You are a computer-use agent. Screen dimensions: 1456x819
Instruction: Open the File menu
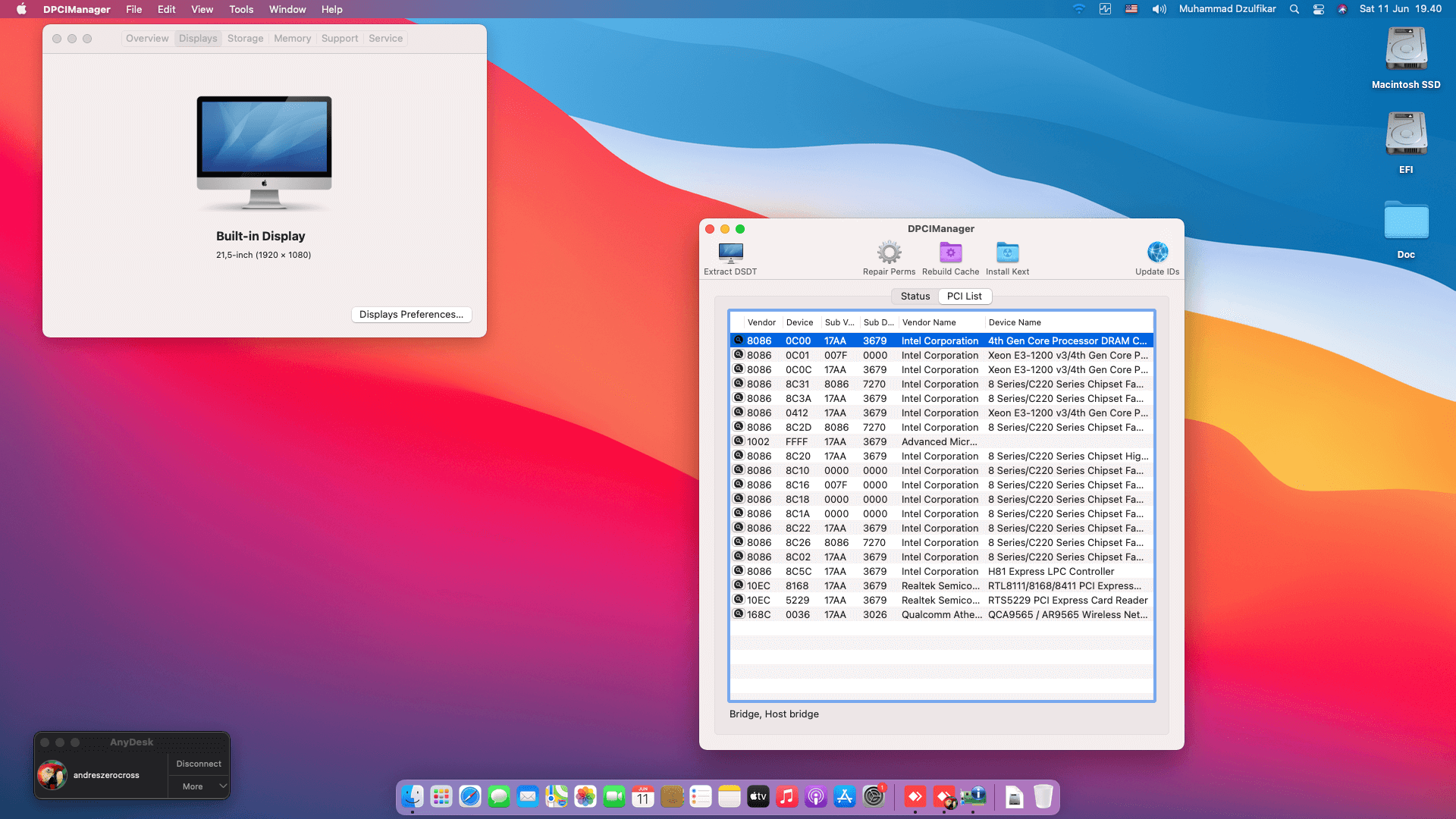coord(133,9)
